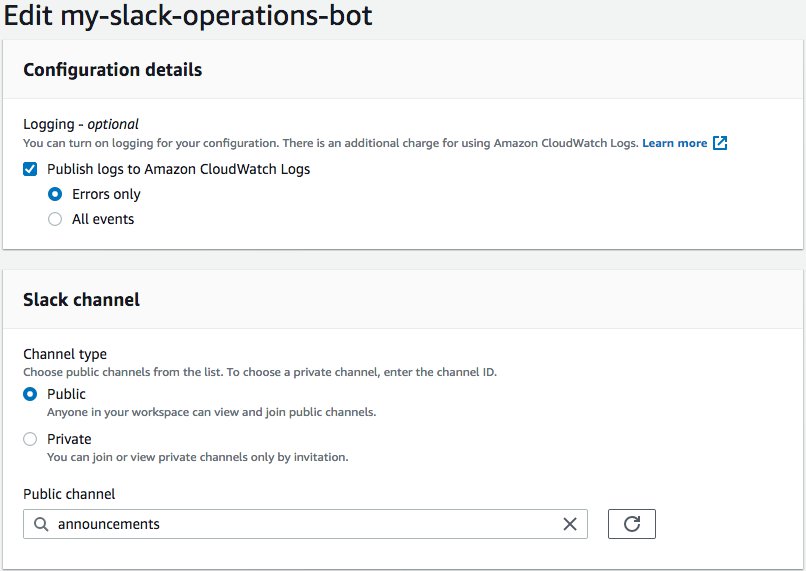Viewport: 806px width, 571px height.
Task: Refresh the public channel list
Action: 632,524
